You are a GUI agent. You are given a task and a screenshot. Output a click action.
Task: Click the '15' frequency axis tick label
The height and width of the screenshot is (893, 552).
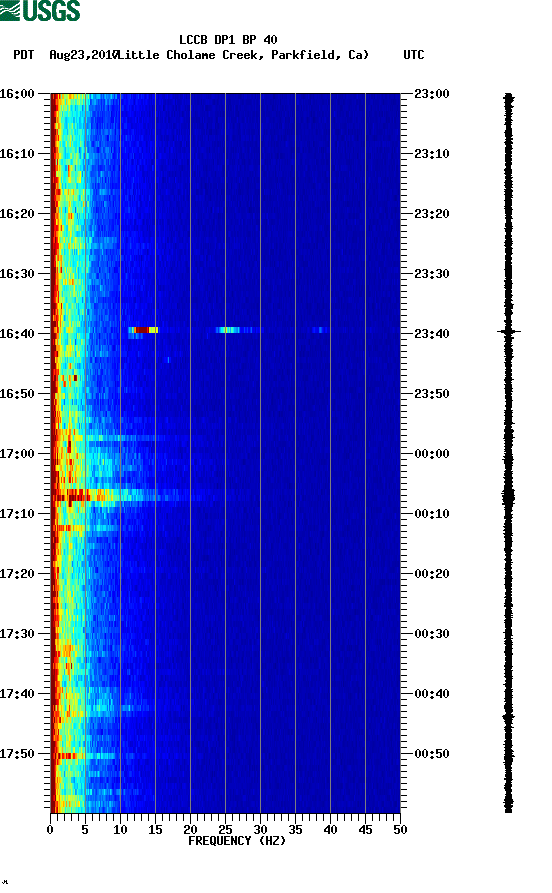click(155, 830)
